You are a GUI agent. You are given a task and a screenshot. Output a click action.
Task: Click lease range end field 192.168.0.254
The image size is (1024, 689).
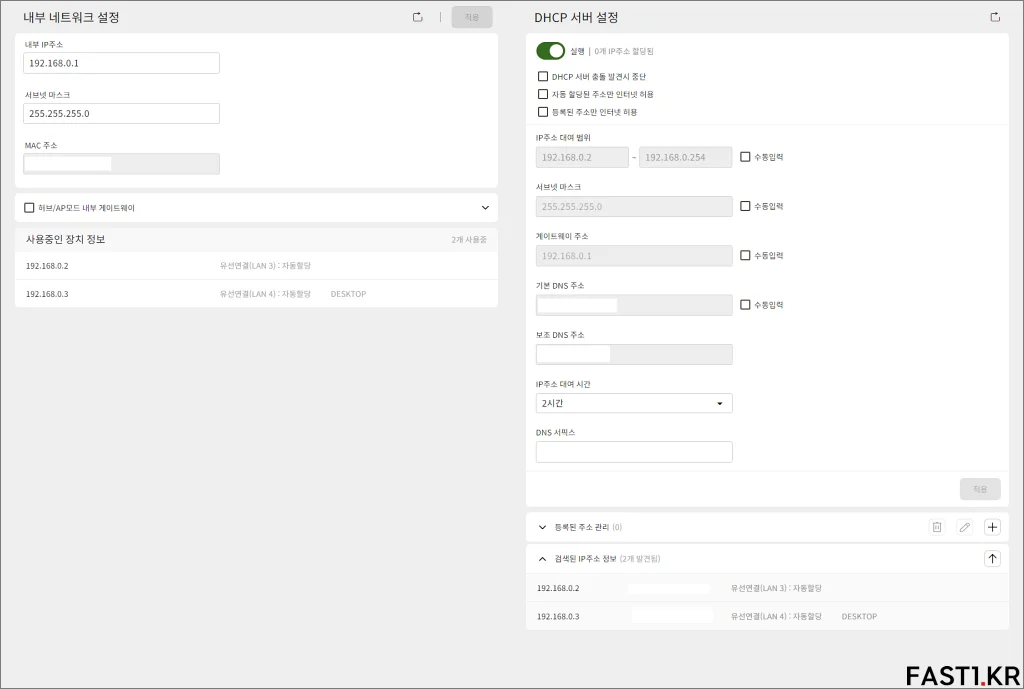coord(686,157)
